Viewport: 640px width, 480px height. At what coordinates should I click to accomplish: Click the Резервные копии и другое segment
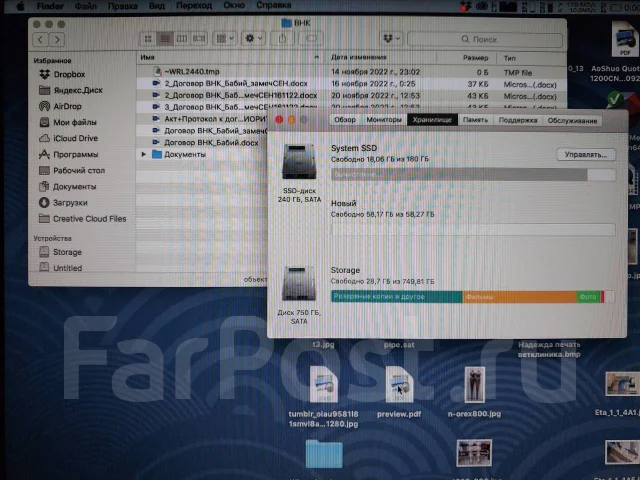coord(396,297)
